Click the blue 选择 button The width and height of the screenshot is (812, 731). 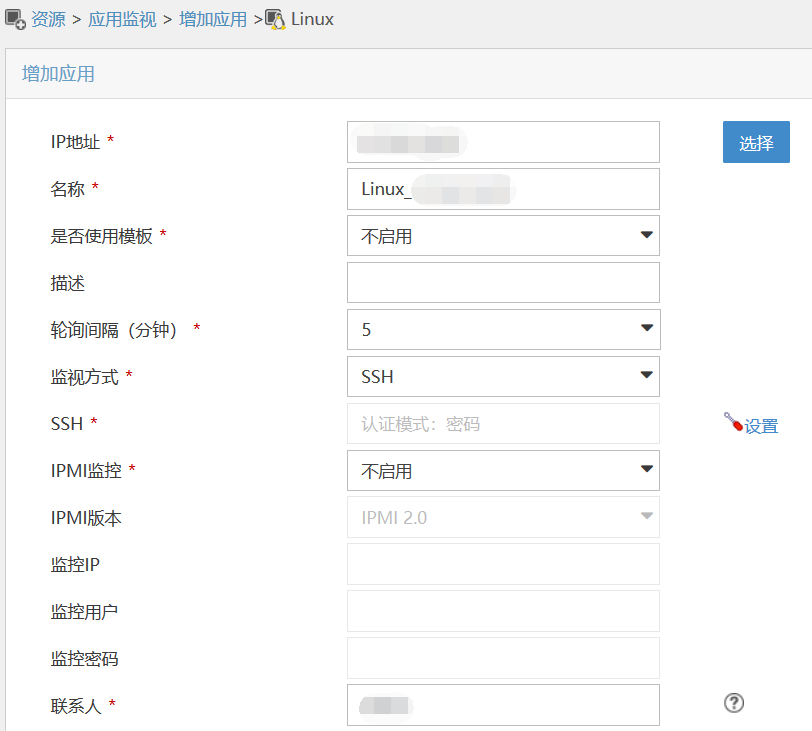(x=756, y=142)
